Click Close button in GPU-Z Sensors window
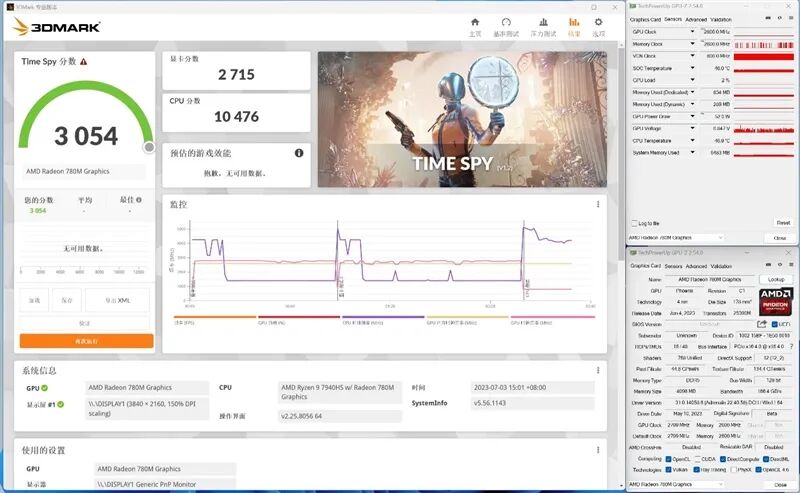 coord(780,238)
